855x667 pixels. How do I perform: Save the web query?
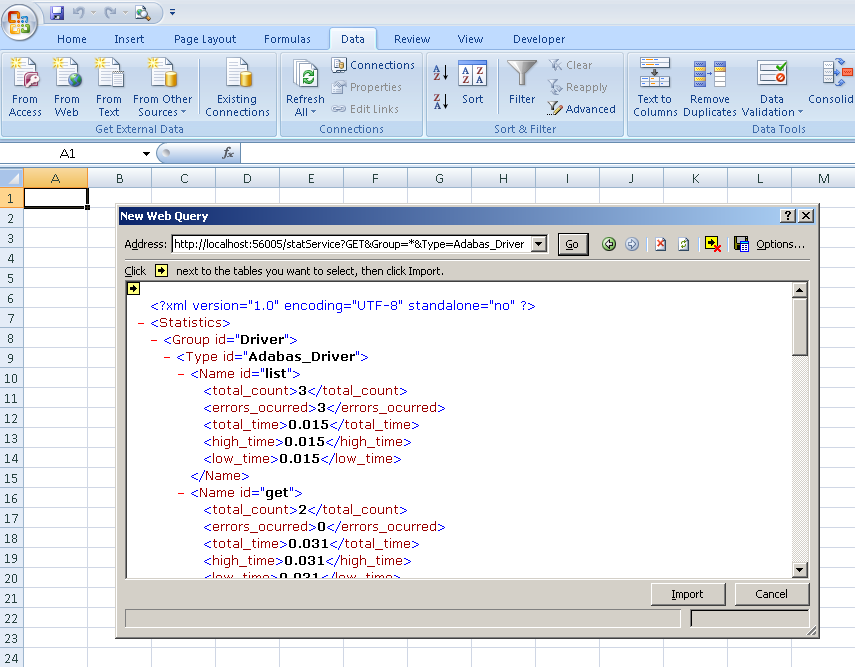click(x=741, y=244)
